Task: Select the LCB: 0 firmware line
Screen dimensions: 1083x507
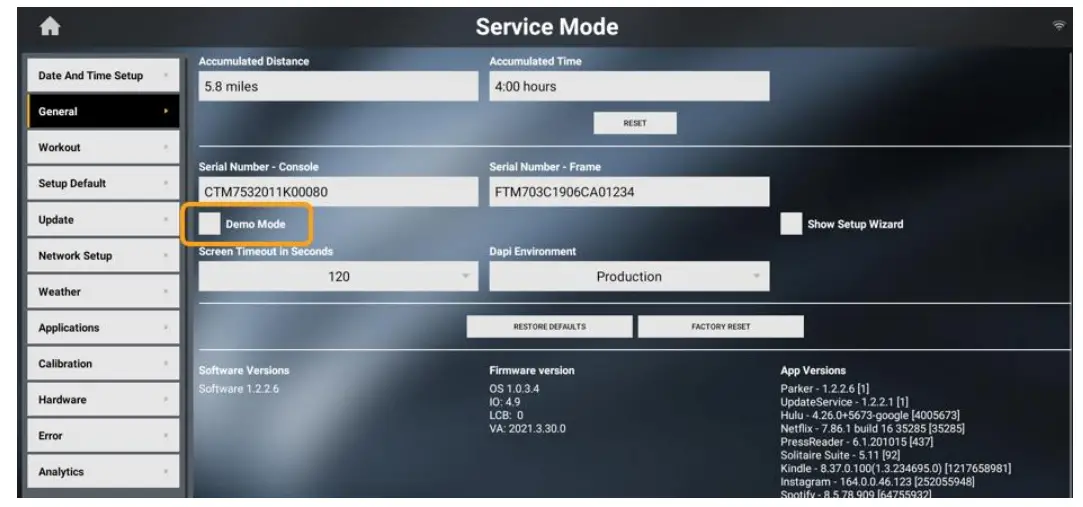Action: [506, 416]
